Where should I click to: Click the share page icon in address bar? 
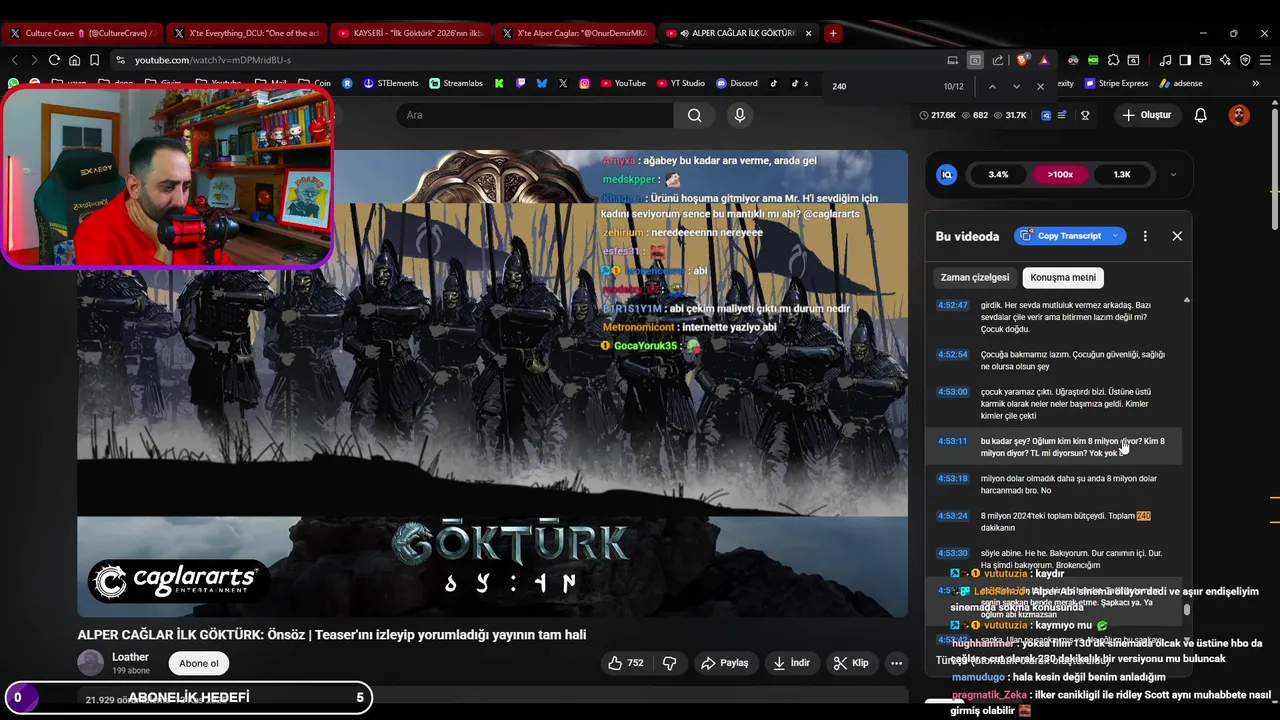tap(998, 60)
